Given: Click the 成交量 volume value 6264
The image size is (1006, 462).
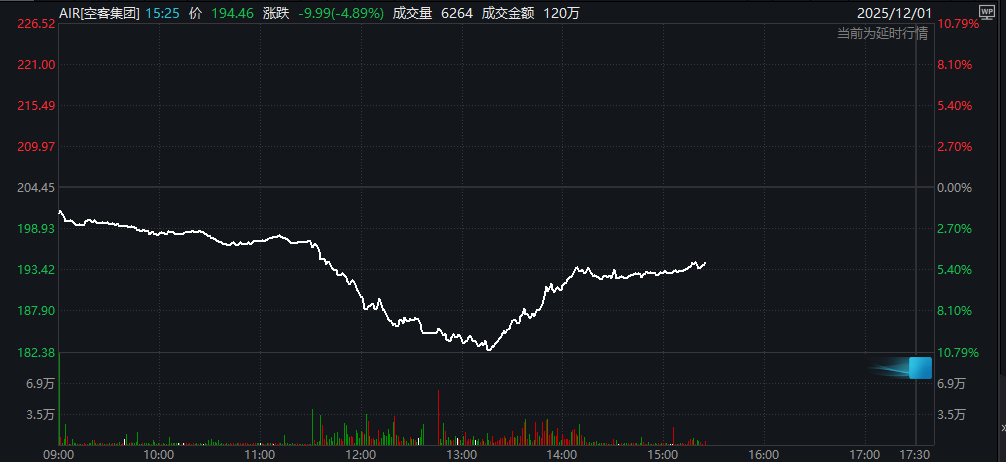Looking at the screenshot, I should (x=457, y=13).
